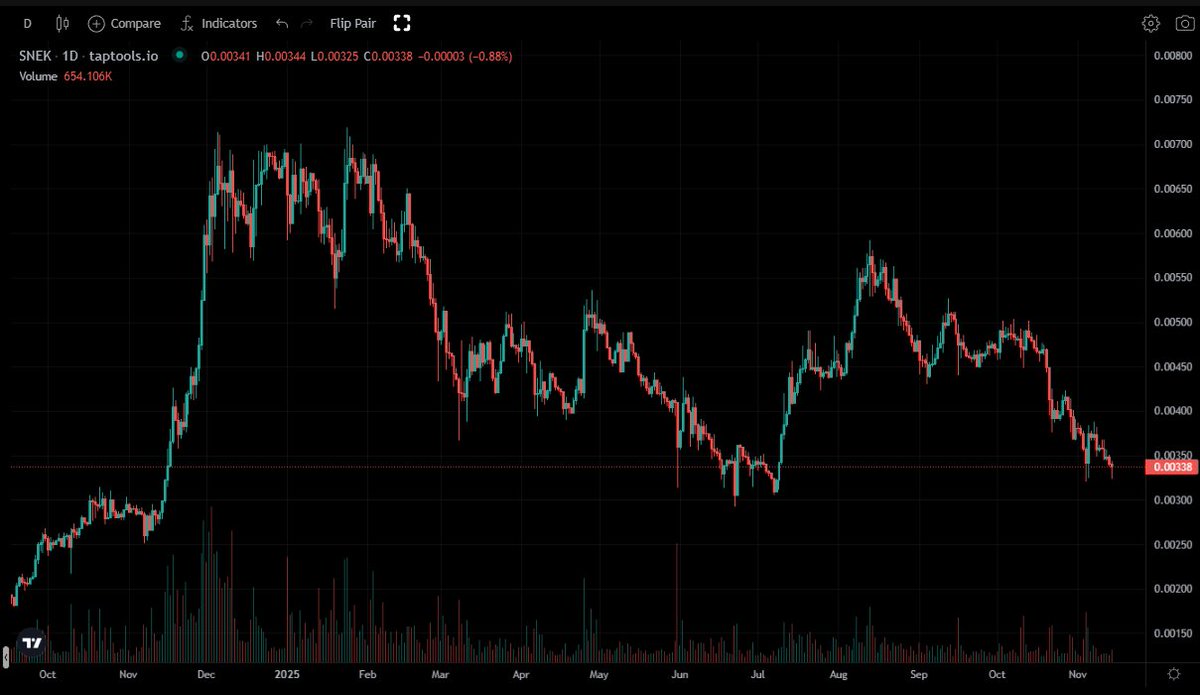Click the undo arrow in the toolbar

tap(279, 23)
